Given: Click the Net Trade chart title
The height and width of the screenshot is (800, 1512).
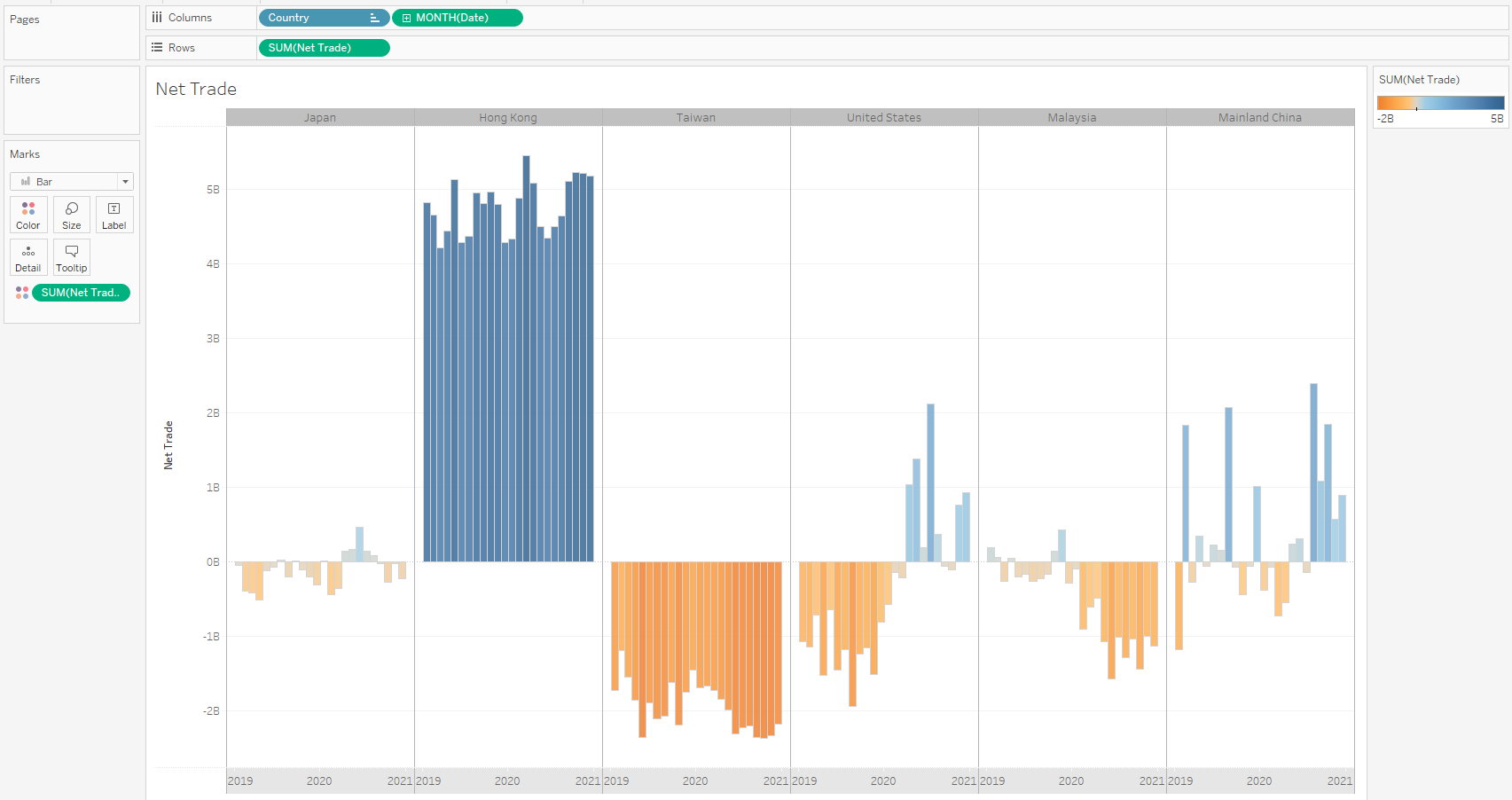Looking at the screenshot, I should click(x=196, y=89).
